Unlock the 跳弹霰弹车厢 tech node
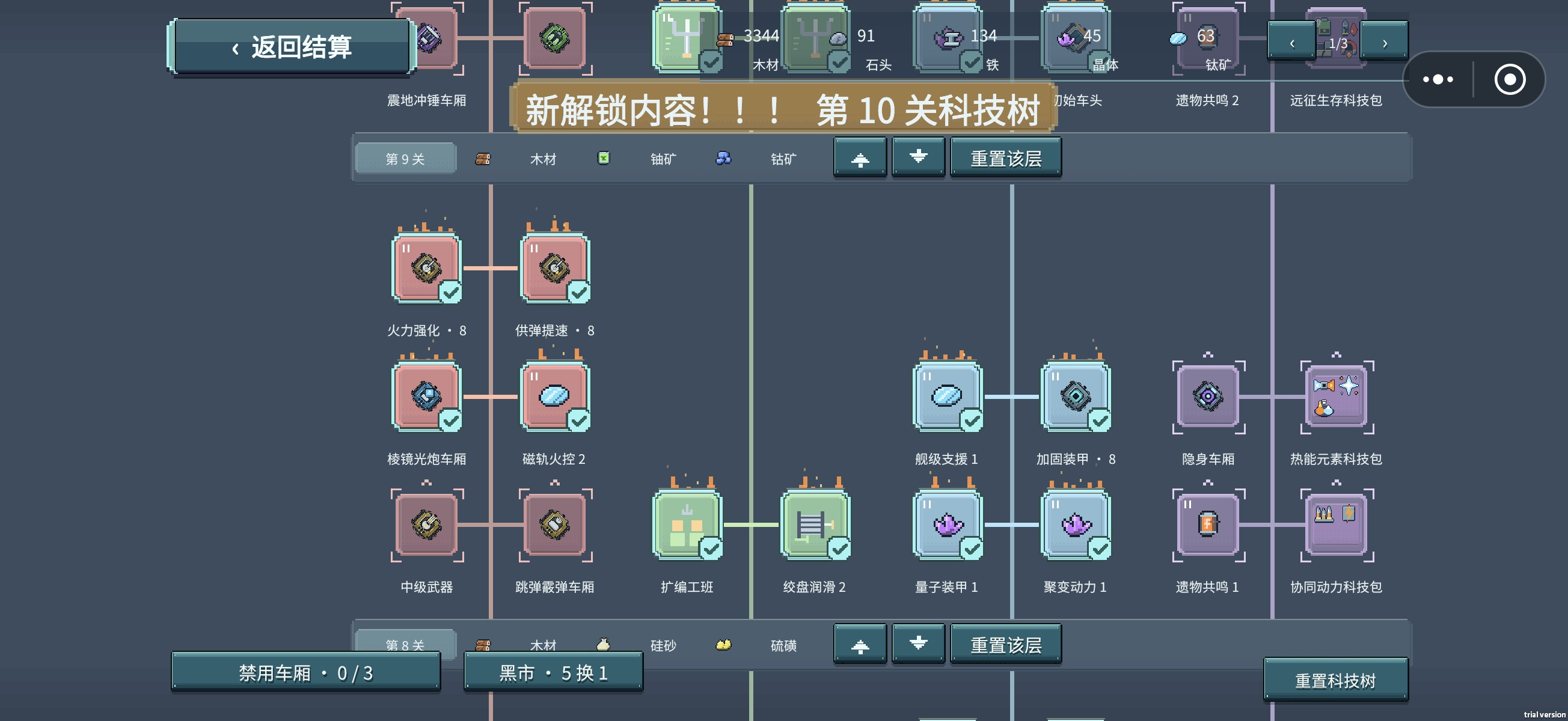Image resolution: width=1568 pixels, height=721 pixels. (554, 525)
